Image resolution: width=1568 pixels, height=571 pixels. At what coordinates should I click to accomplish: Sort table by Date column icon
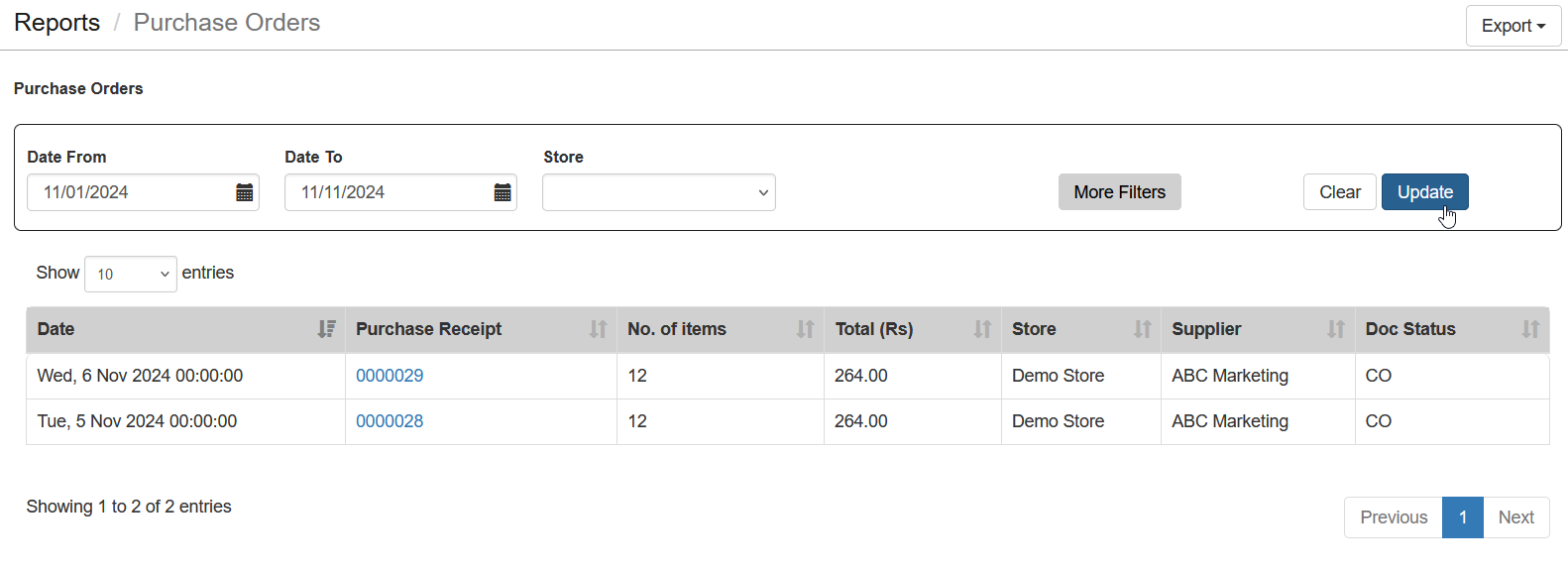(326, 329)
